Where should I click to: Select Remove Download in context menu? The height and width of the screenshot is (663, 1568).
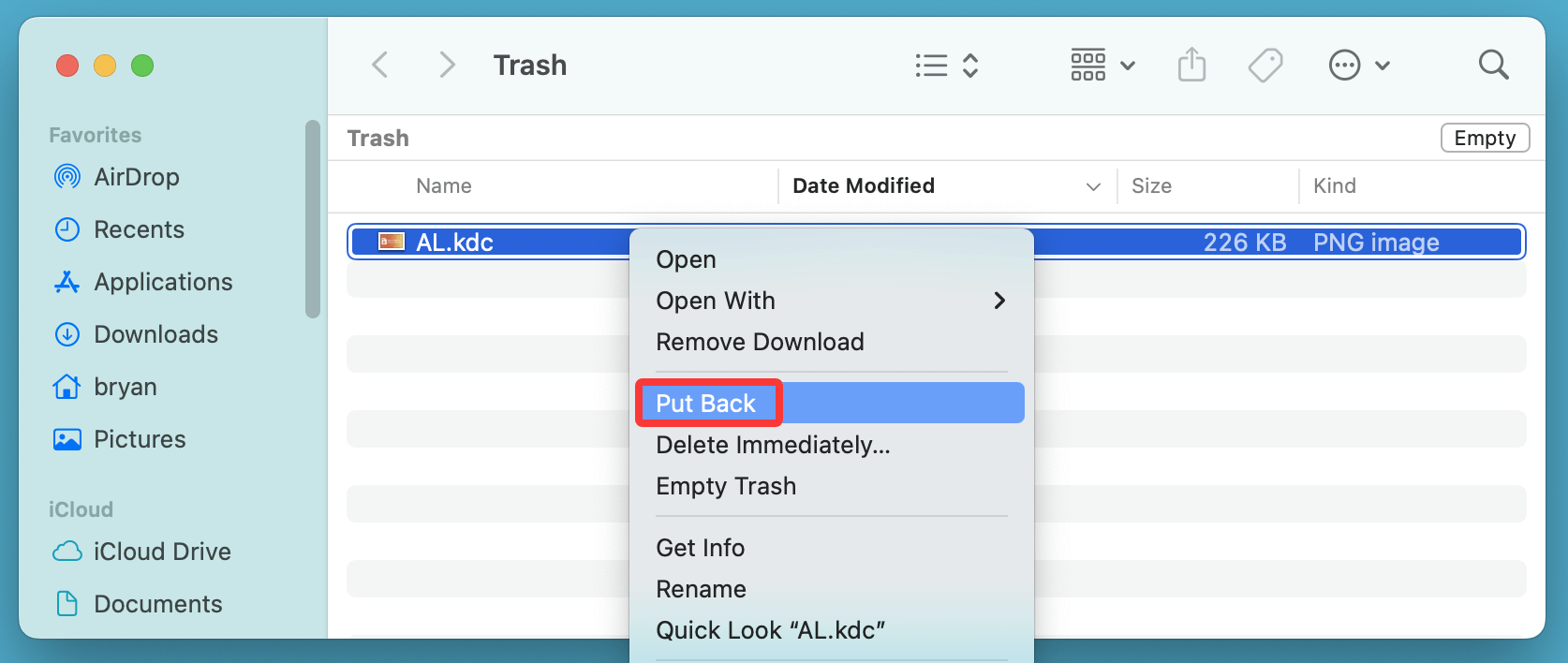pos(832,342)
